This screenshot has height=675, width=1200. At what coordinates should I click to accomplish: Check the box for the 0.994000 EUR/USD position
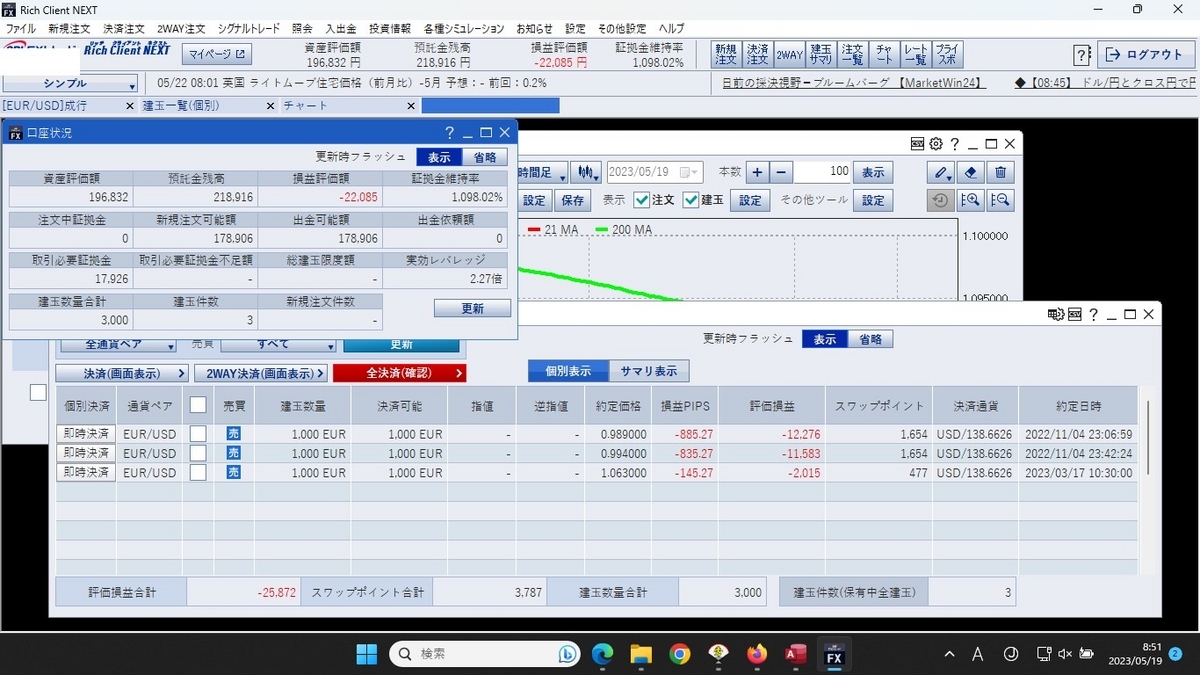point(198,453)
